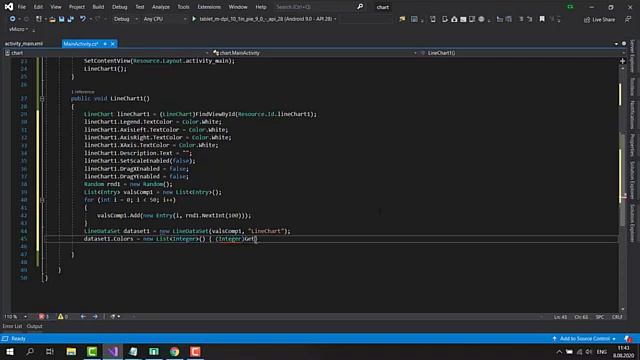Open the Project menu
Viewport: 640px width, 360px height.
(77, 7)
